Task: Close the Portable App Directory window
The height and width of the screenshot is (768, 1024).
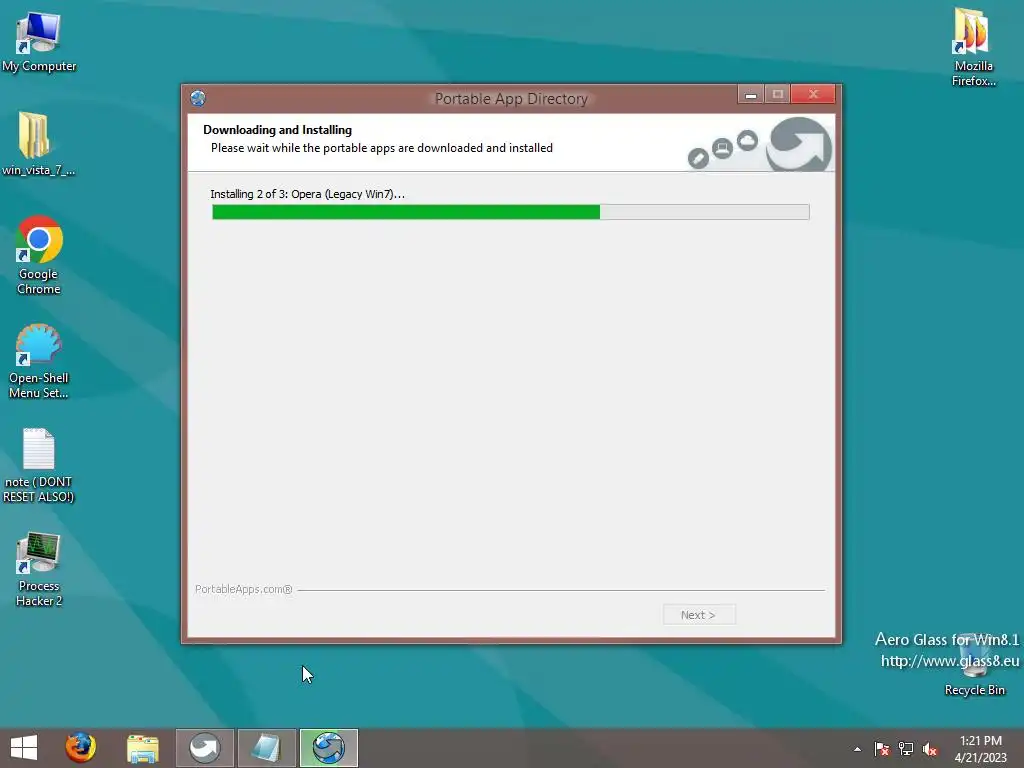Action: click(x=813, y=95)
